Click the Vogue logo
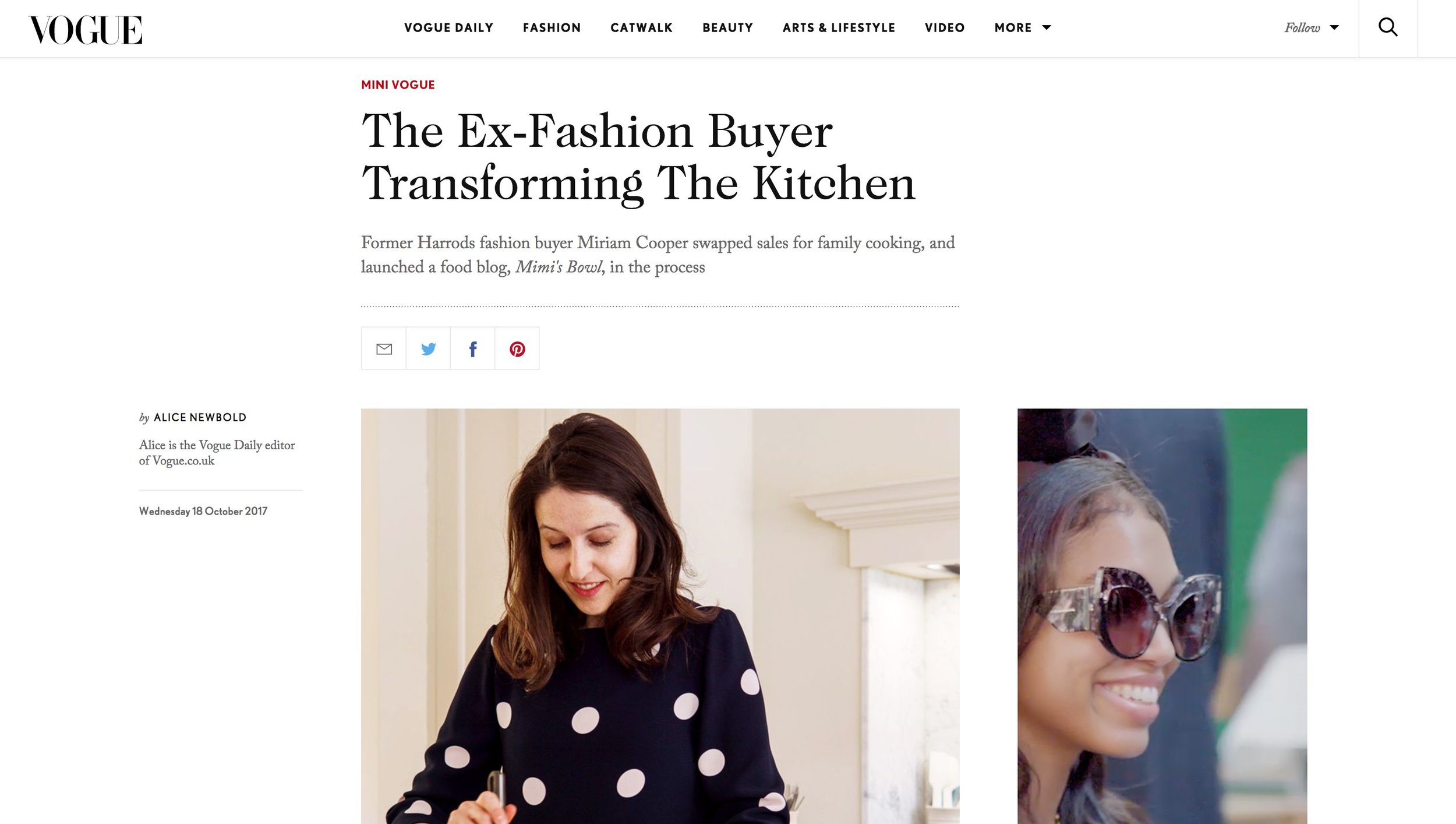This screenshot has width=1456, height=824. [x=86, y=30]
